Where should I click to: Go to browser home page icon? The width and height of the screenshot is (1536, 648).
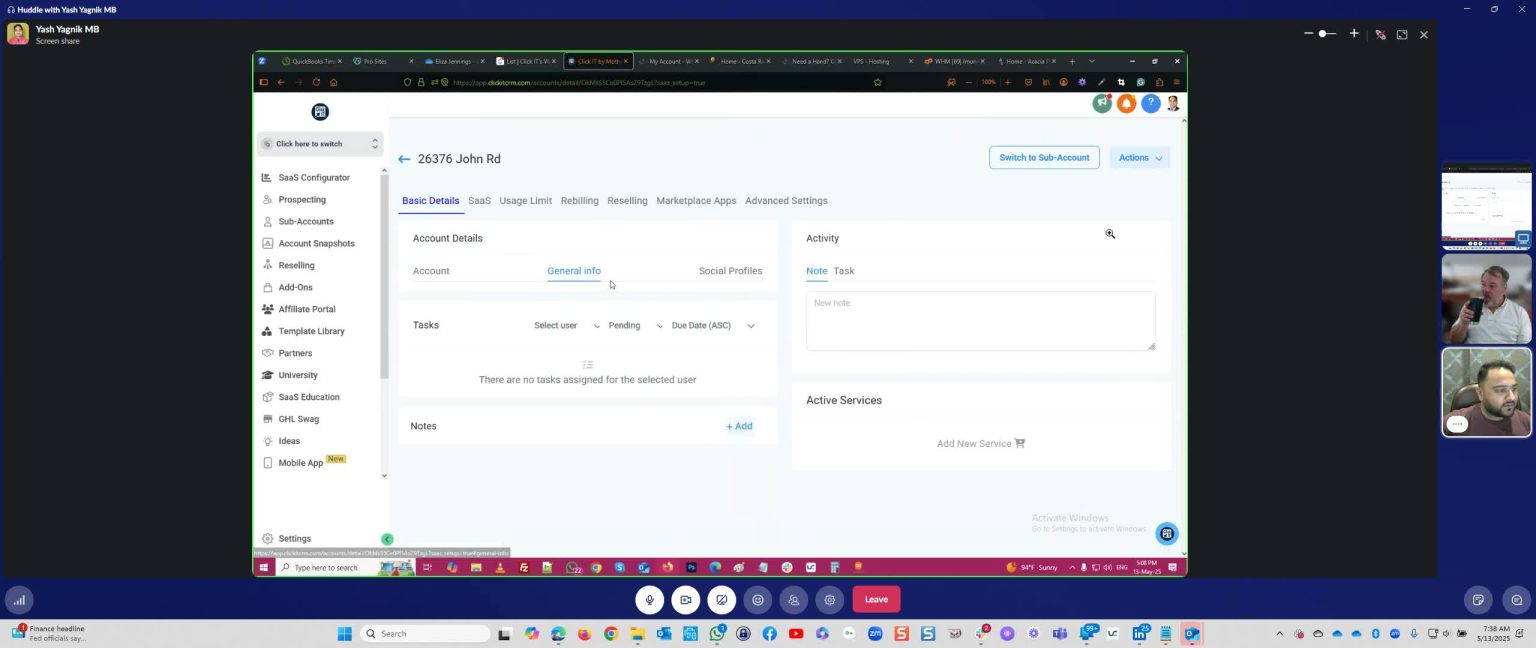333,82
